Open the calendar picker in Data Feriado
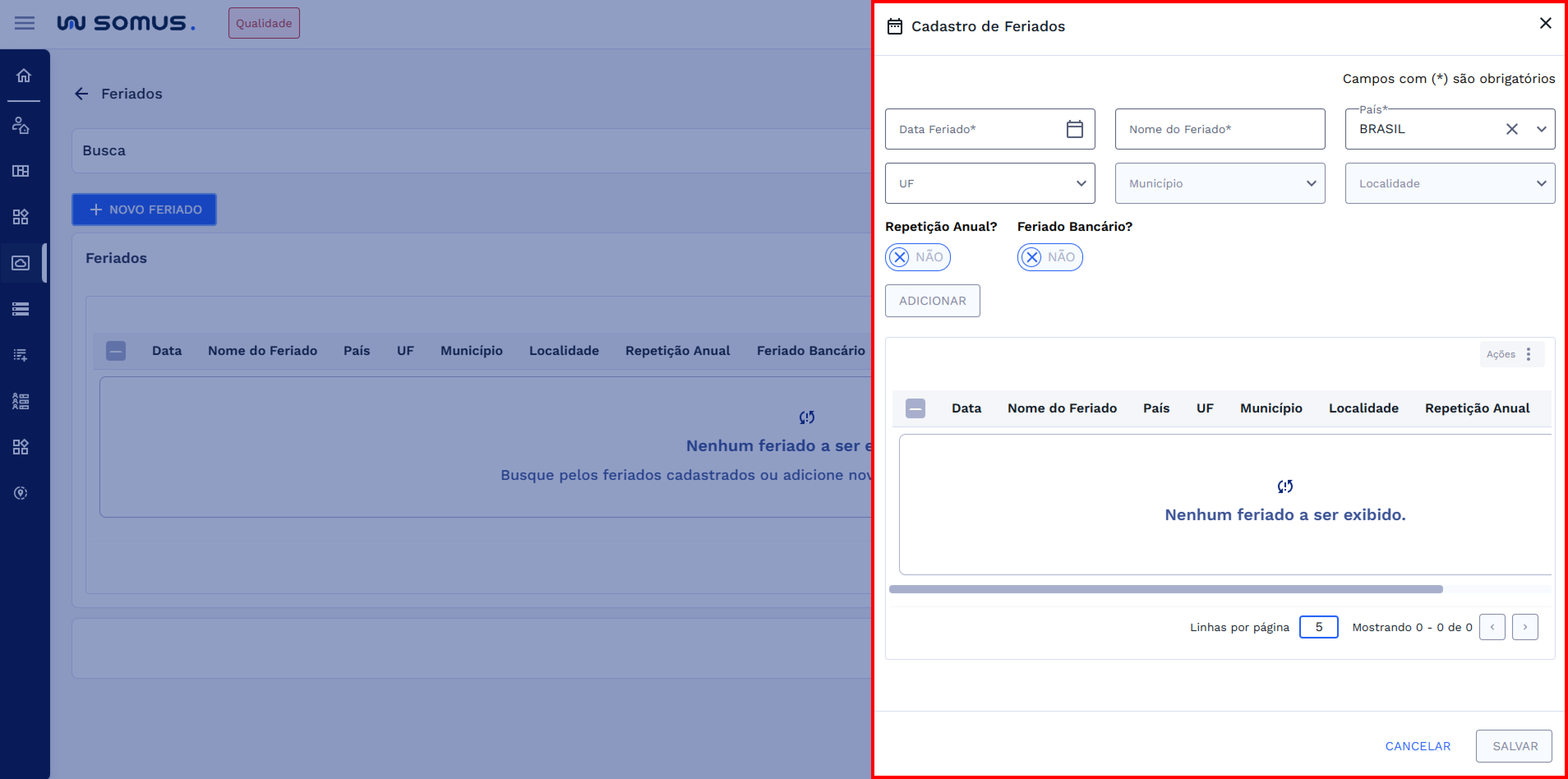 coord(1075,129)
